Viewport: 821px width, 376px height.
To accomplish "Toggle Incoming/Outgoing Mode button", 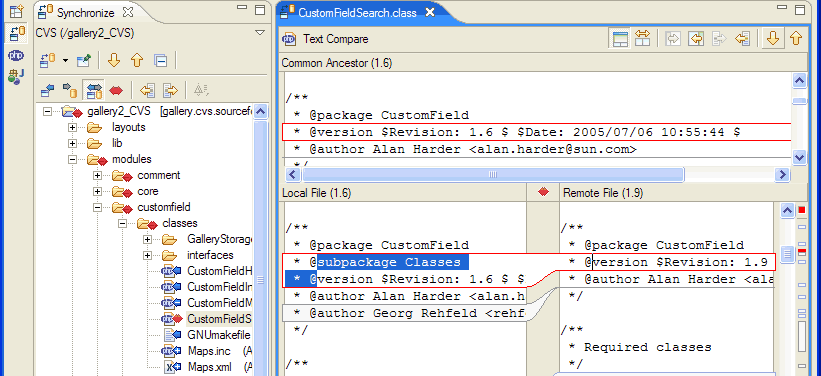I will [x=94, y=91].
